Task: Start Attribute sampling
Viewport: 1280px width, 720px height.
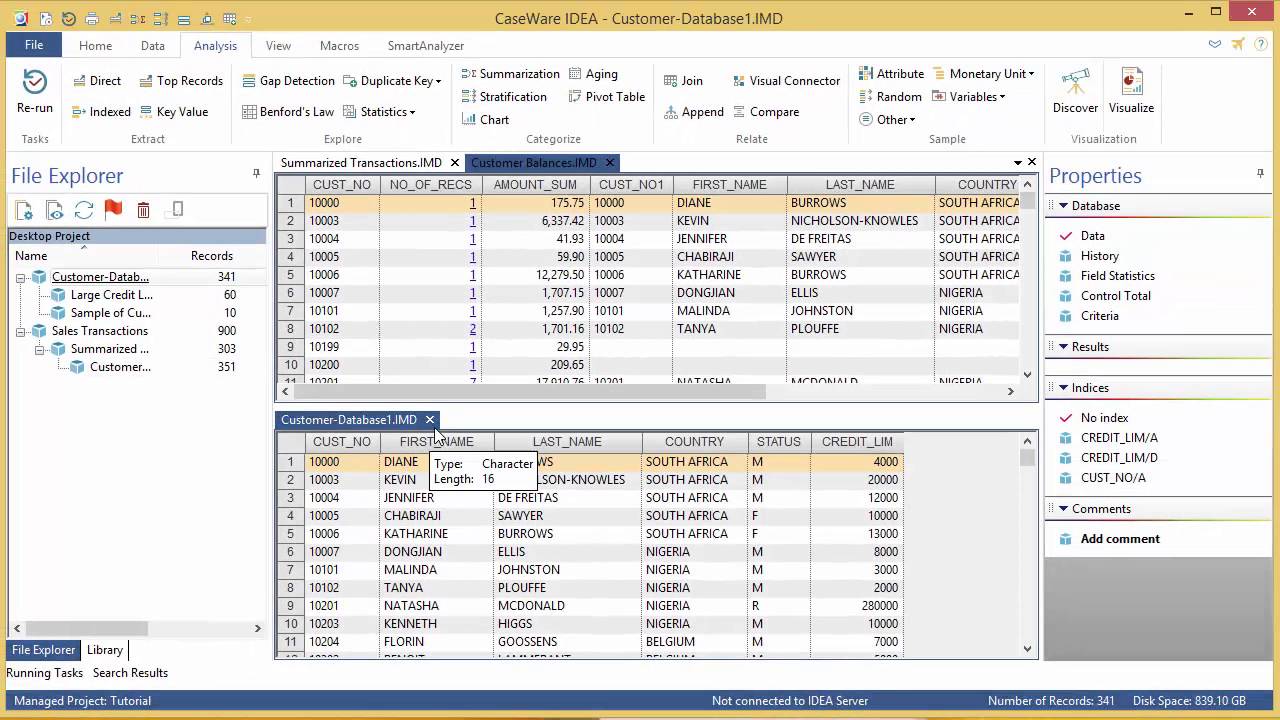Action: point(891,74)
